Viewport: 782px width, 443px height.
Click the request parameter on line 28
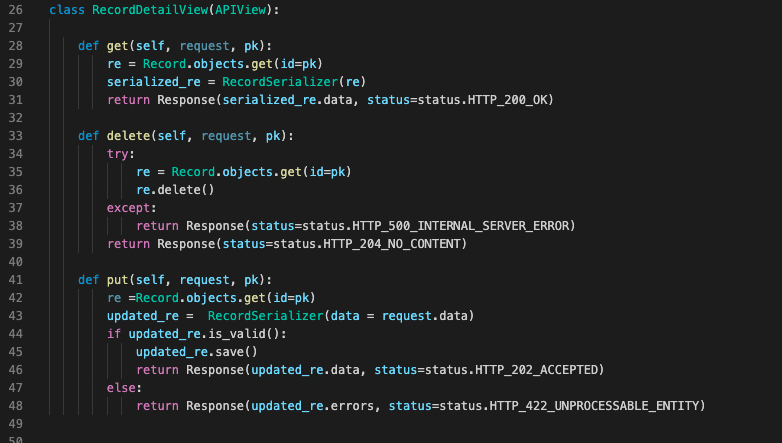204,46
